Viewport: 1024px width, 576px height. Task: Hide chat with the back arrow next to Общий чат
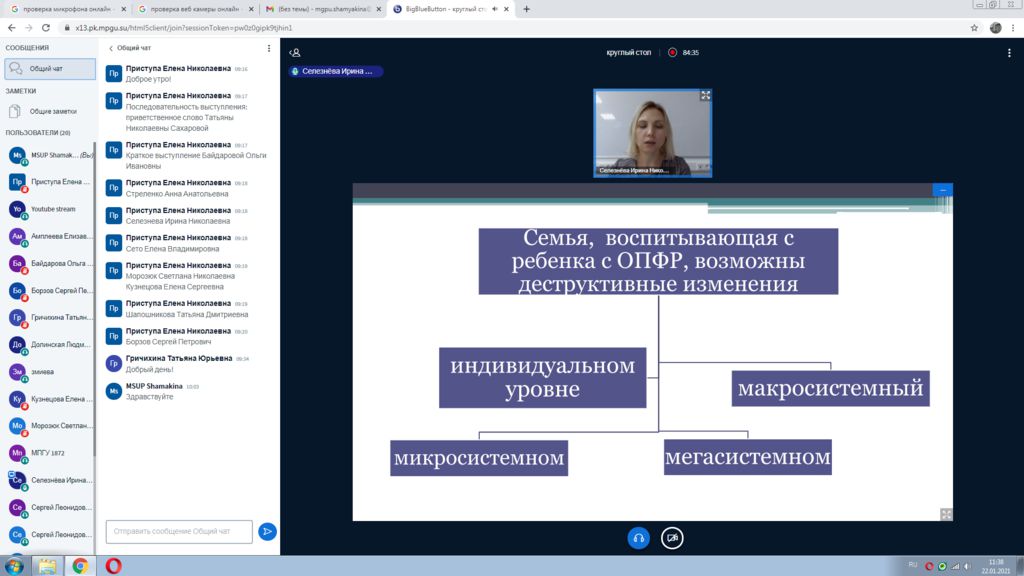click(111, 48)
